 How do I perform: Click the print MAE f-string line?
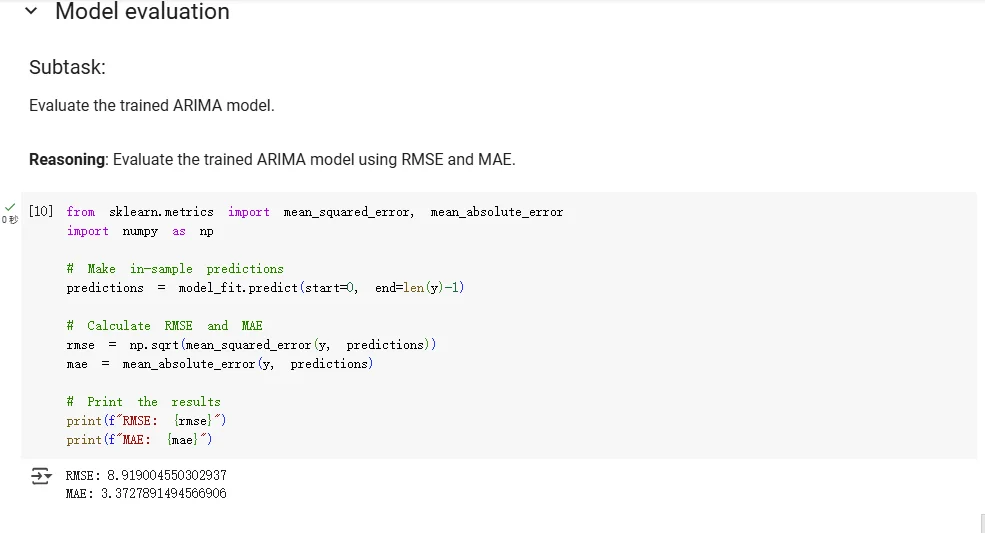click(x=139, y=440)
